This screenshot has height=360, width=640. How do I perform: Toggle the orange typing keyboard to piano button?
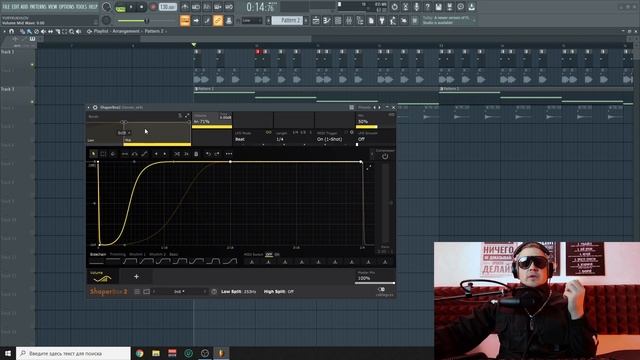pos(185,20)
